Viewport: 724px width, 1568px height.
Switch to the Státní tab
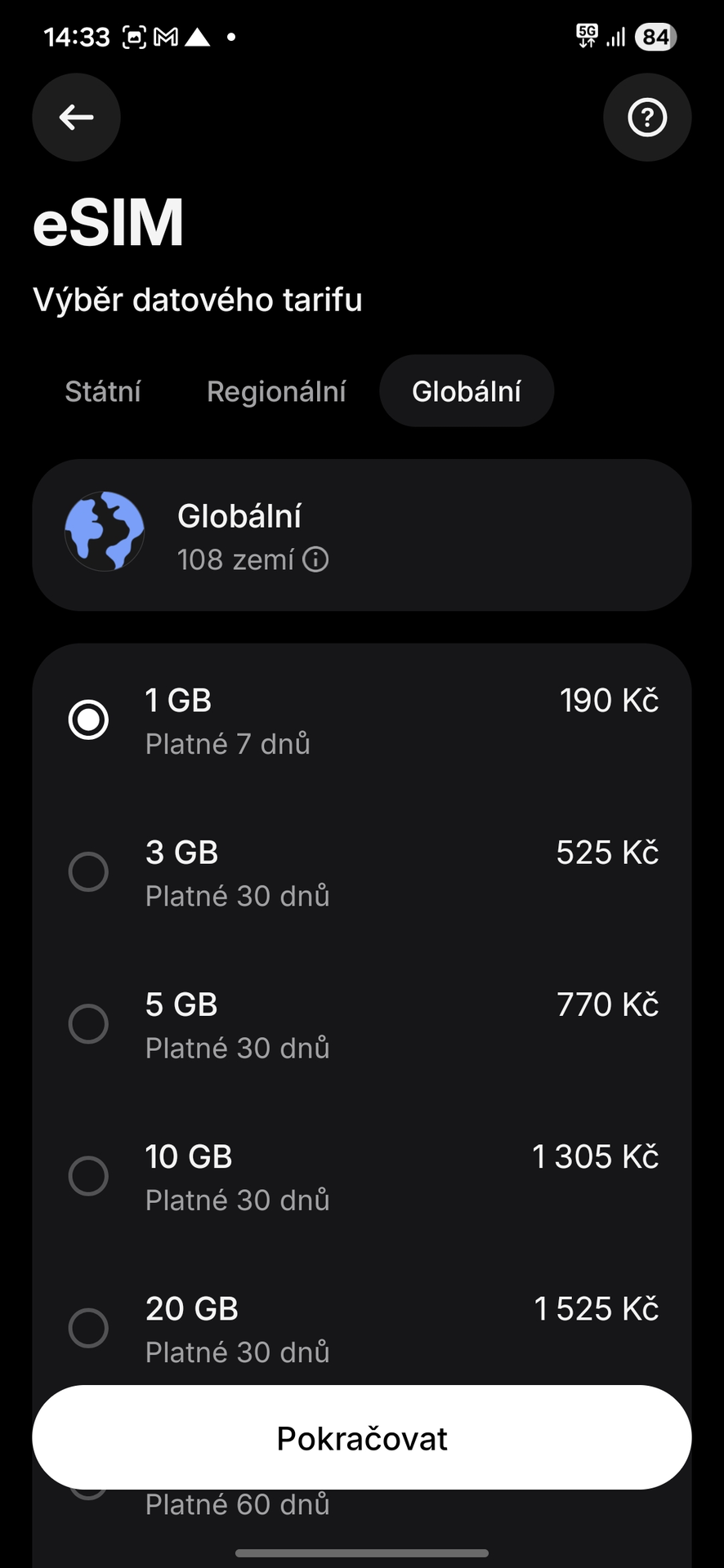(x=103, y=391)
